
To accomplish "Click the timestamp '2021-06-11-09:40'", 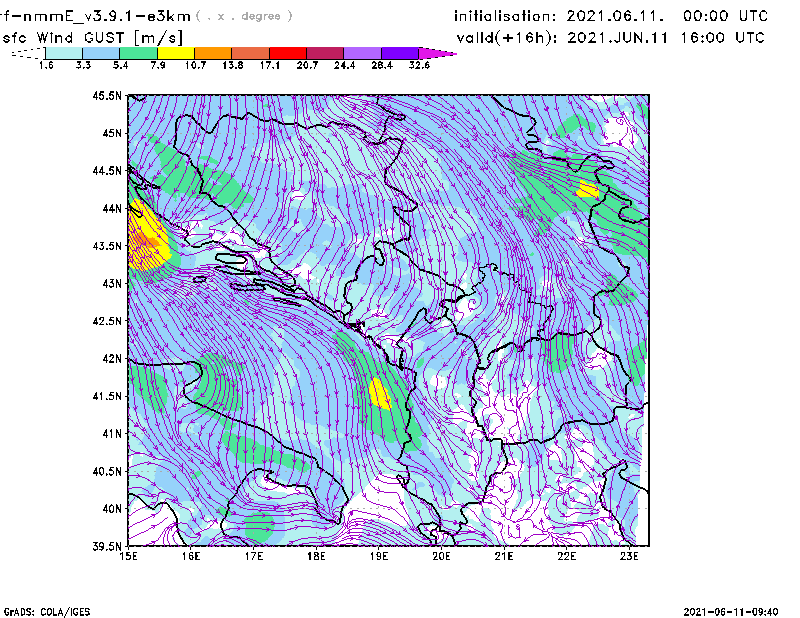I will (x=731, y=612).
